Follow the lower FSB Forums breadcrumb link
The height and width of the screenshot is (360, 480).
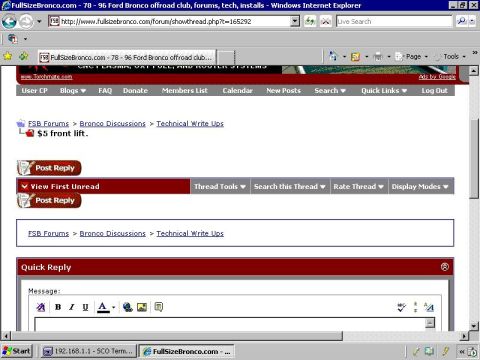tap(48, 234)
